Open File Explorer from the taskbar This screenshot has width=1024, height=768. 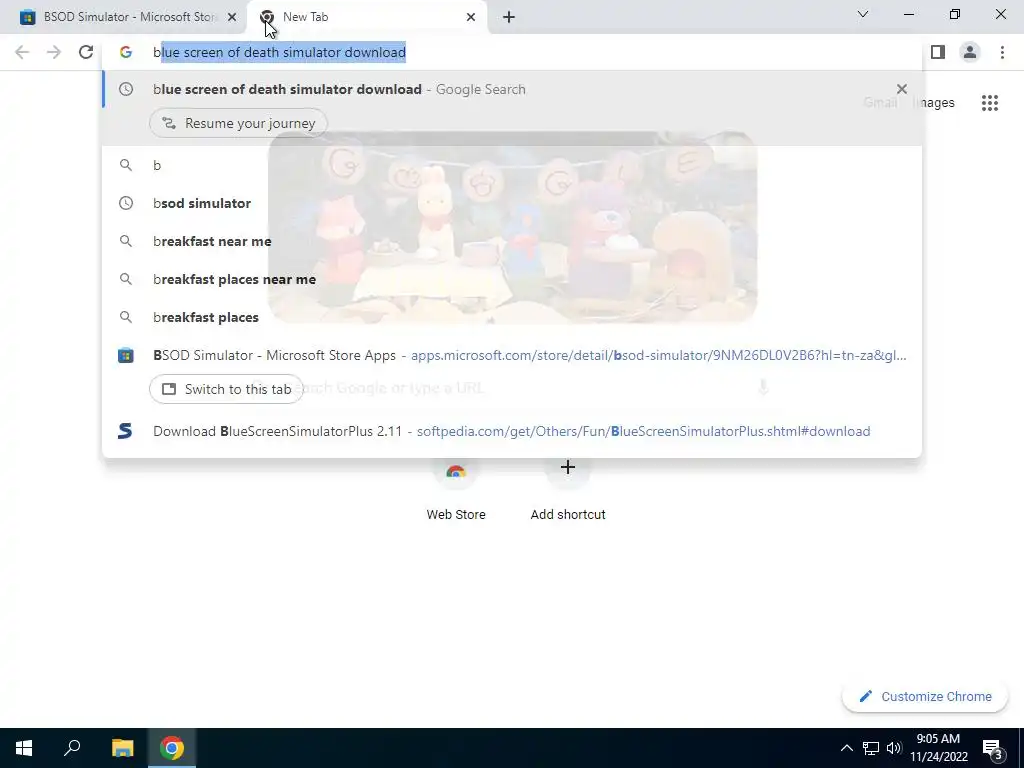(122, 748)
